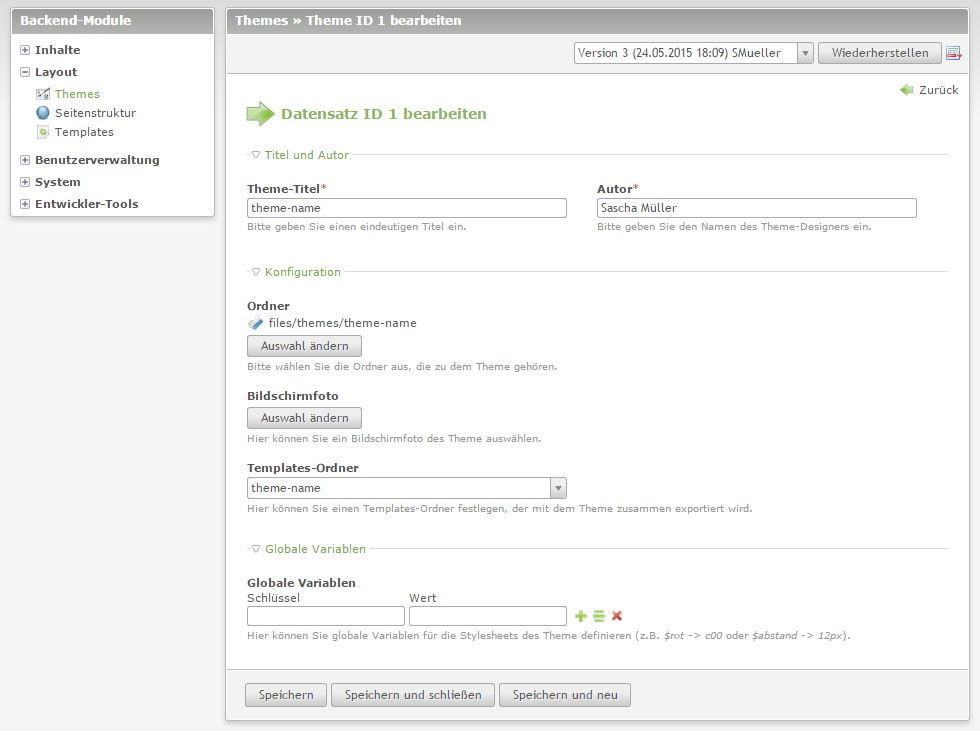Toggle the Globale Variablen section legend
The height and width of the screenshot is (731, 980).
click(x=308, y=549)
